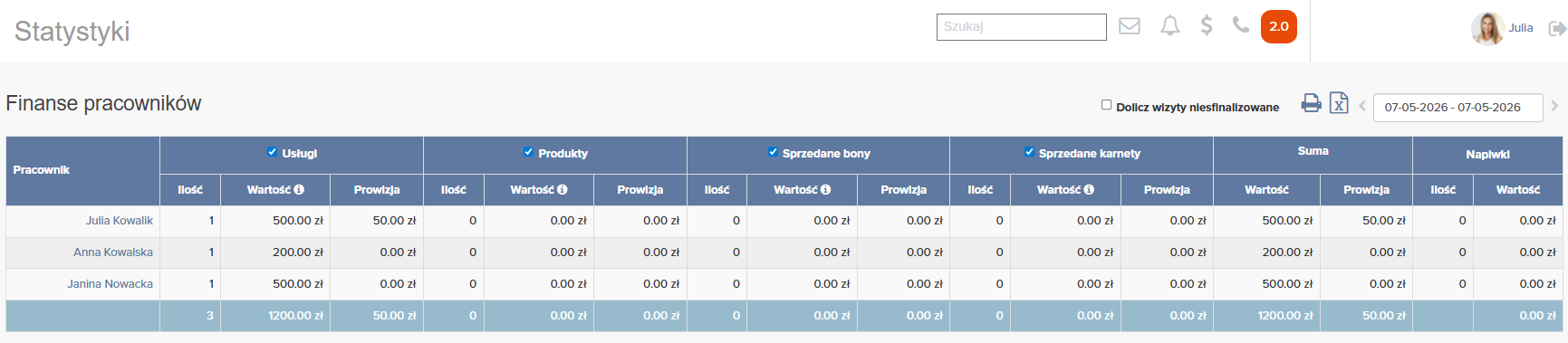Select the 50.00 zł Suma Prowizja total

[1384, 316]
